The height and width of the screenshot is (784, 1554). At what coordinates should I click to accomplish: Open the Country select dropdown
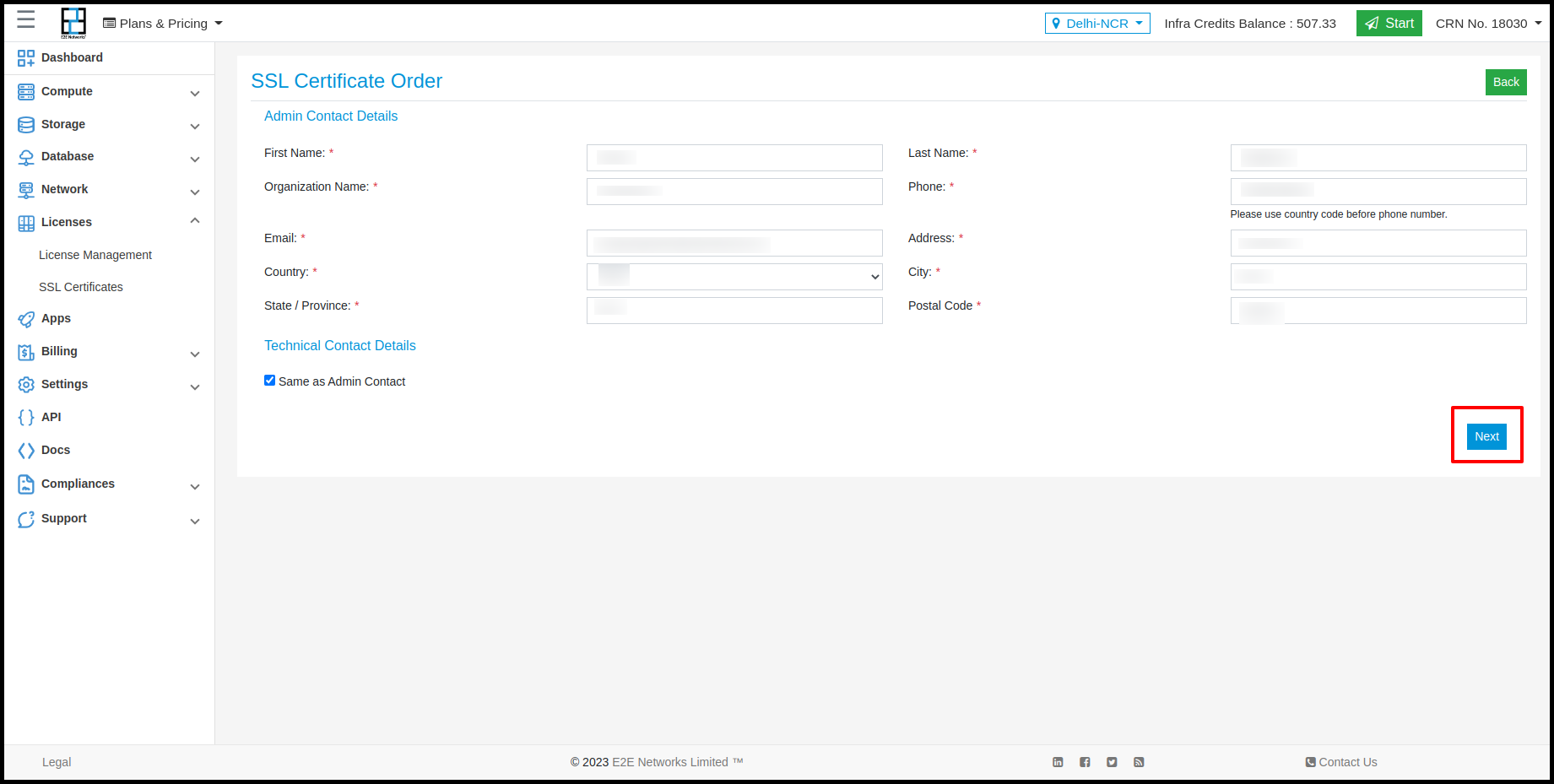pyautogui.click(x=734, y=277)
